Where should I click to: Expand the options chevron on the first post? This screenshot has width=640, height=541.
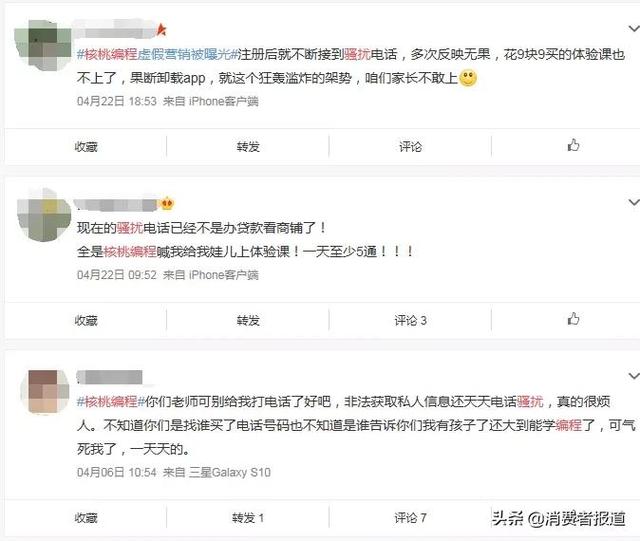[633, 29]
